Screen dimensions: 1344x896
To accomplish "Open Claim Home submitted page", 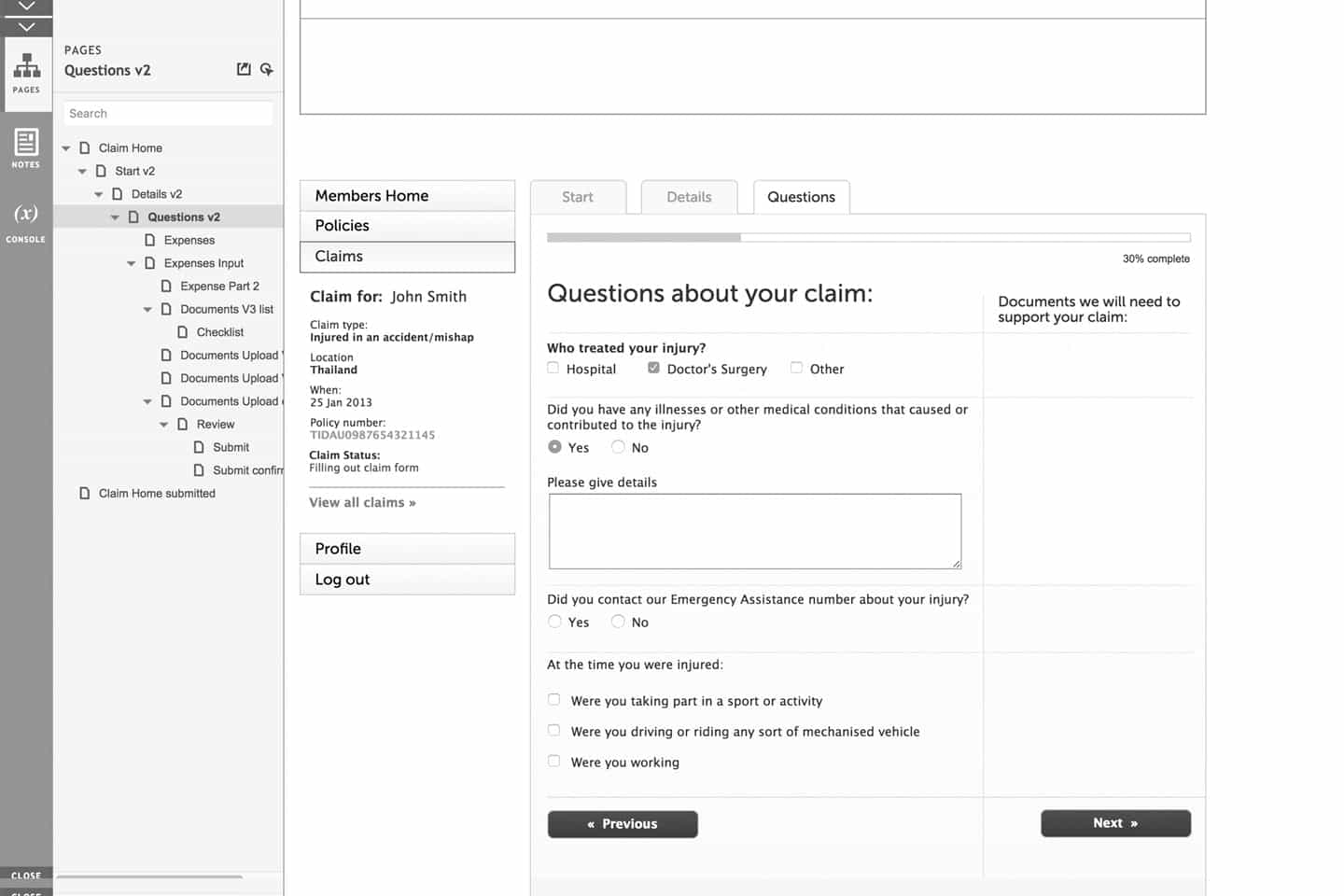I will [x=157, y=493].
